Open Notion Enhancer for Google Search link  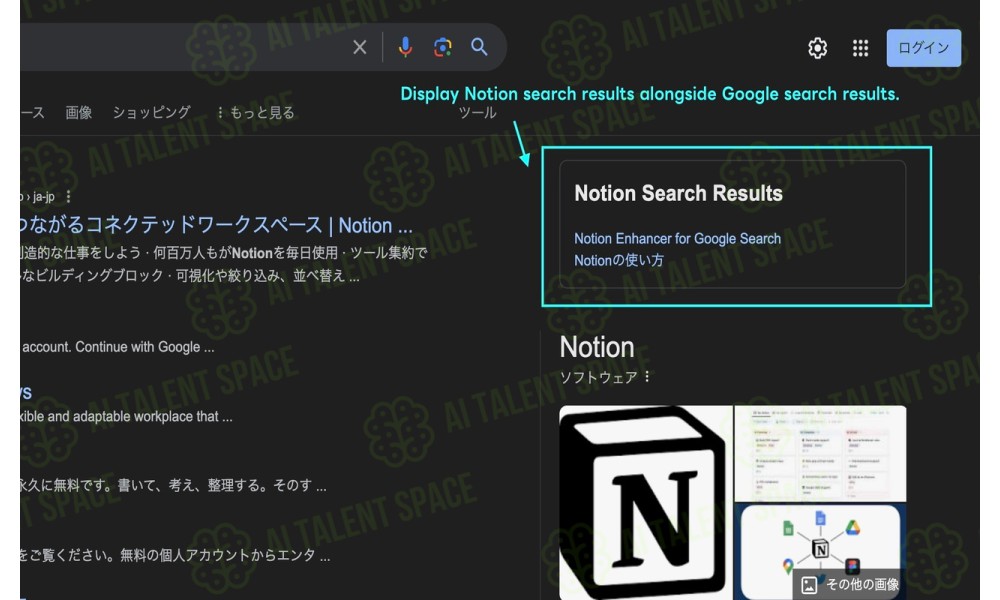click(x=677, y=238)
